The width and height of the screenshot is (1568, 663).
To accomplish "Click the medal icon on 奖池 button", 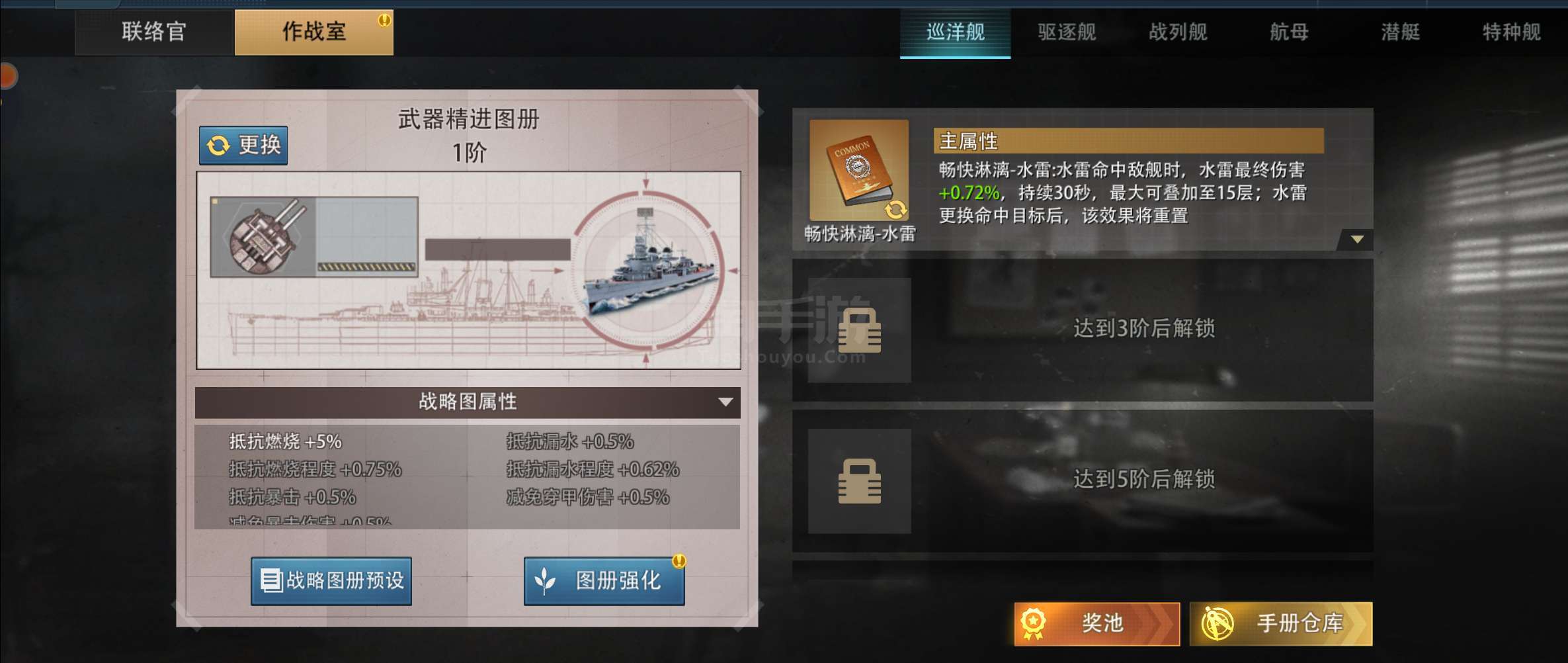I will (x=1033, y=623).
